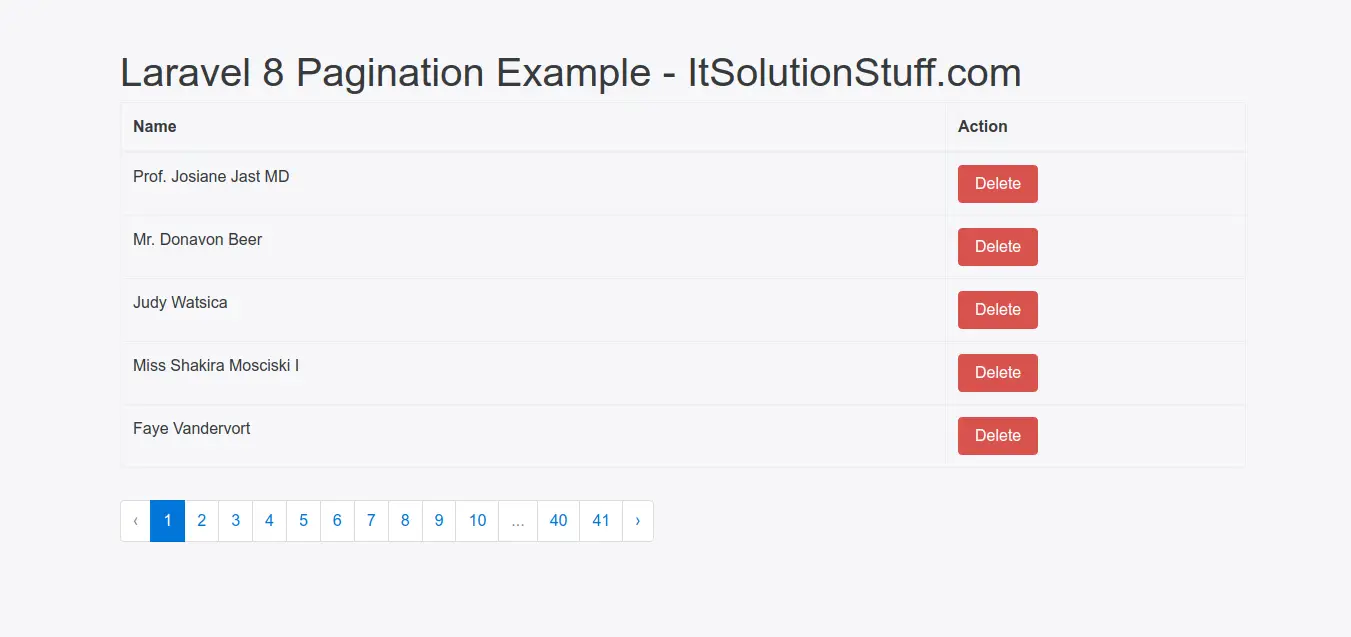1351x637 pixels.
Task: Click the next page arrow
Action: pos(638,520)
